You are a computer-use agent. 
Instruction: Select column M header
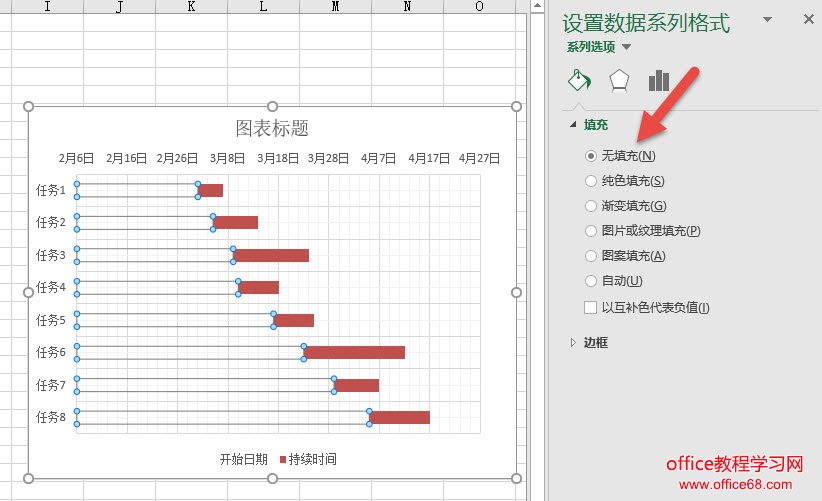point(335,7)
